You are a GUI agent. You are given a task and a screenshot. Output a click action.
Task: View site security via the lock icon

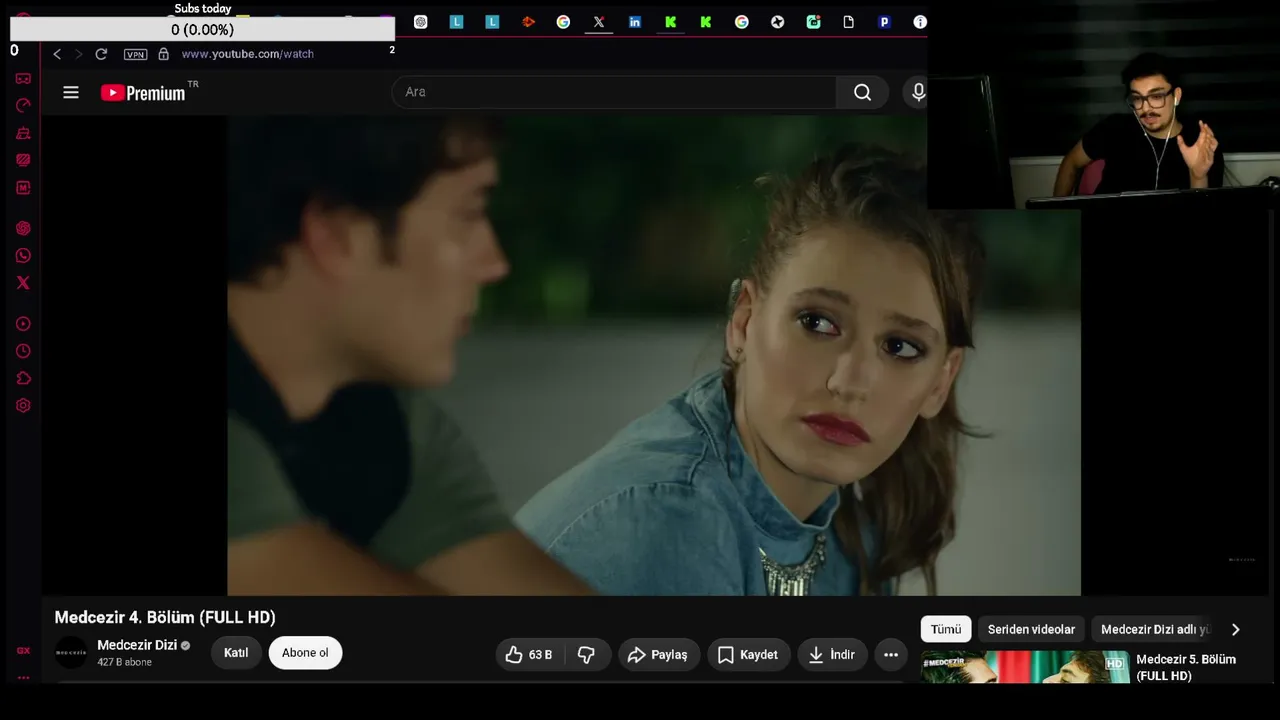pos(164,54)
